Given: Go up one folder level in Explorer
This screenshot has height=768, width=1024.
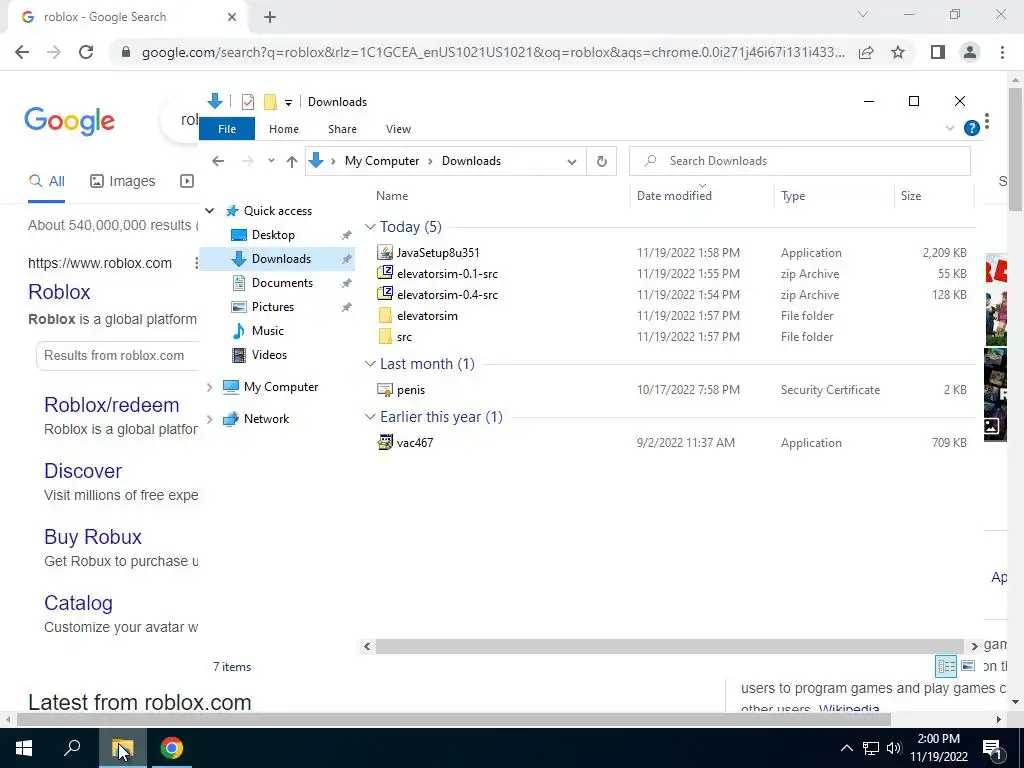Looking at the screenshot, I should (291, 161).
